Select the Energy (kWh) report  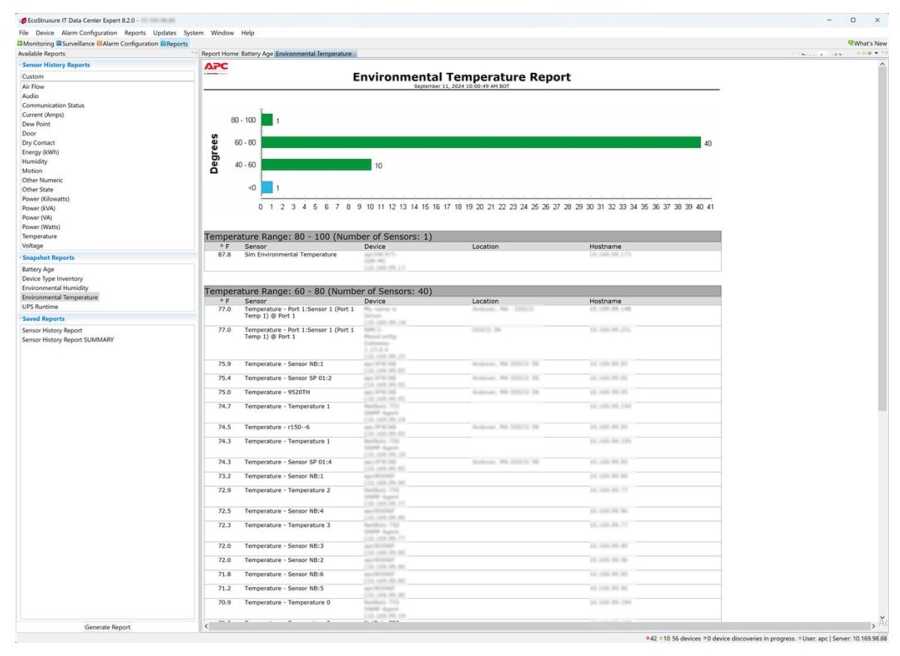(41, 152)
